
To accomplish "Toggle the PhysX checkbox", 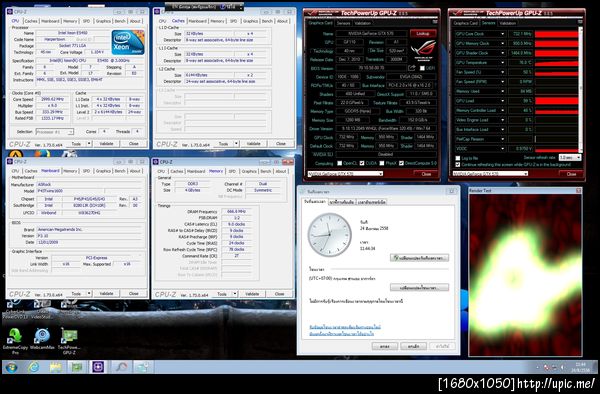I will click(x=382, y=163).
